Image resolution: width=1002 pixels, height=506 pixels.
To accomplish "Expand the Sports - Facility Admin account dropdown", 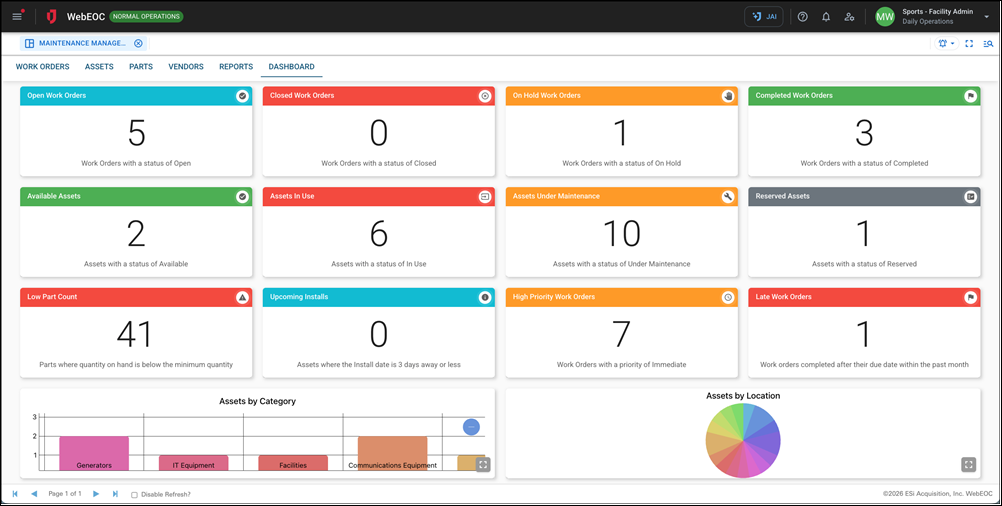I will pyautogui.click(x=985, y=17).
